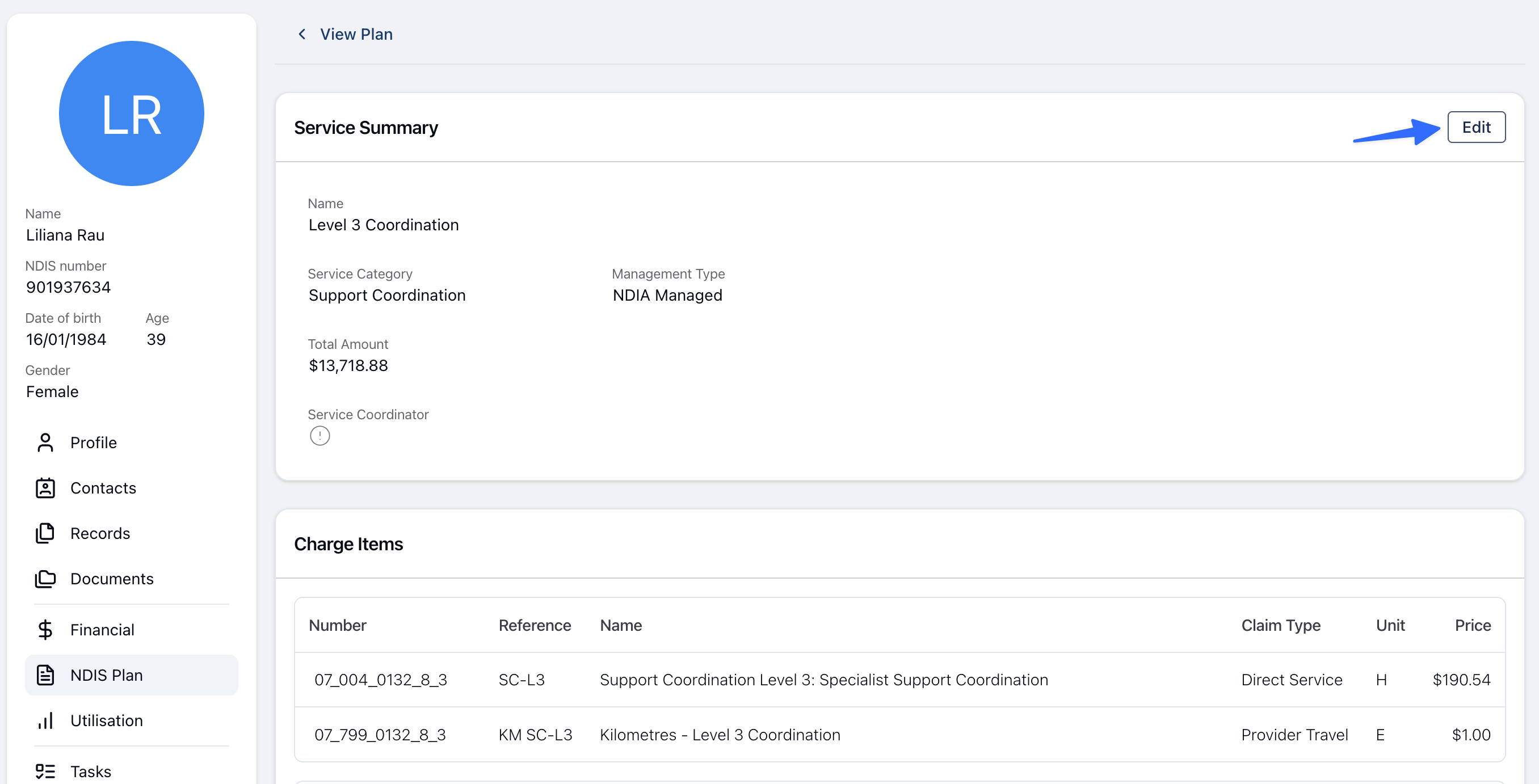Image resolution: width=1539 pixels, height=784 pixels.
Task: Click the Edit button in Service Summary
Action: tap(1475, 127)
